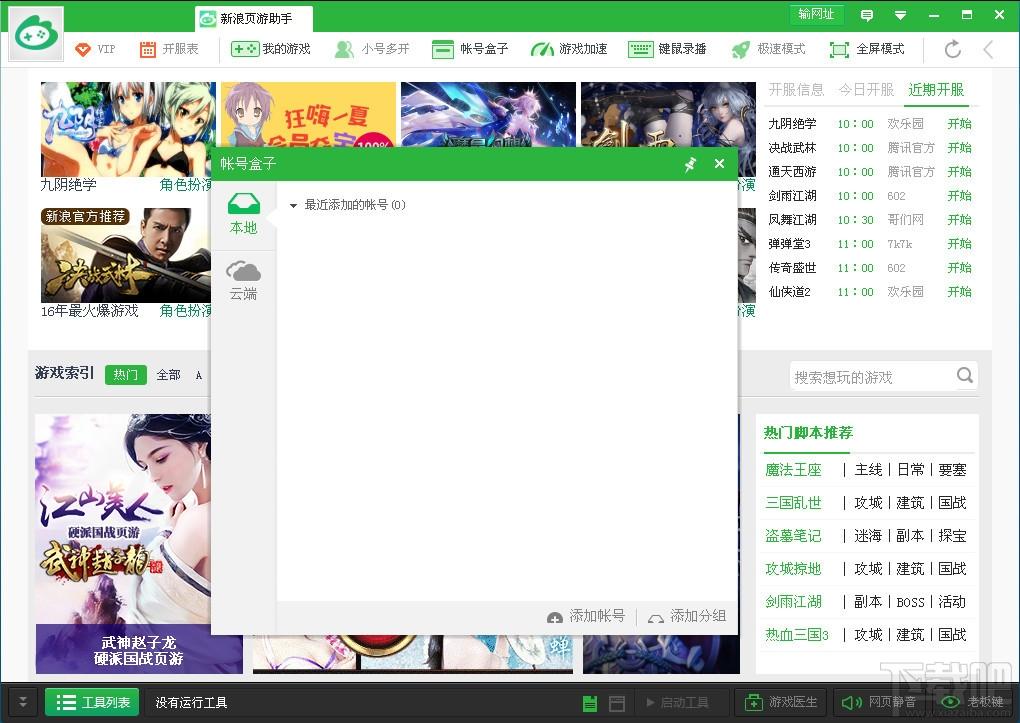Screen dimensions: 1020x723
Task: Click BOSS for 剑雨江湖
Action: pos(910,602)
